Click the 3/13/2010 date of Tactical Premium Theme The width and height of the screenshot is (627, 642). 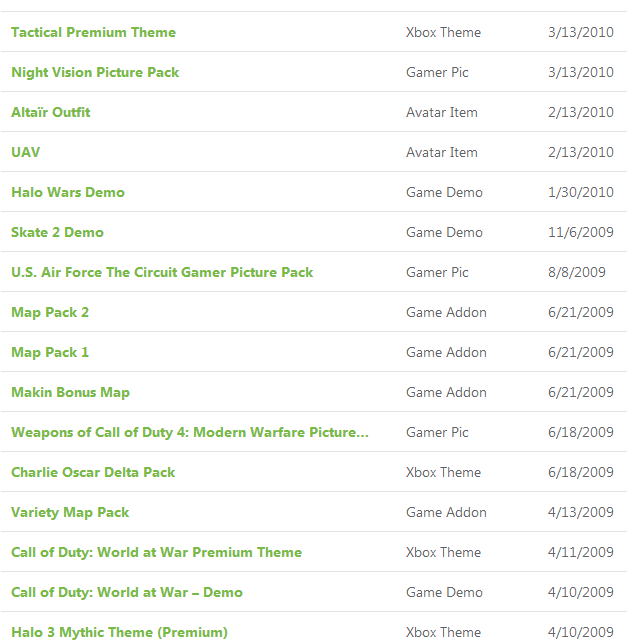581,32
